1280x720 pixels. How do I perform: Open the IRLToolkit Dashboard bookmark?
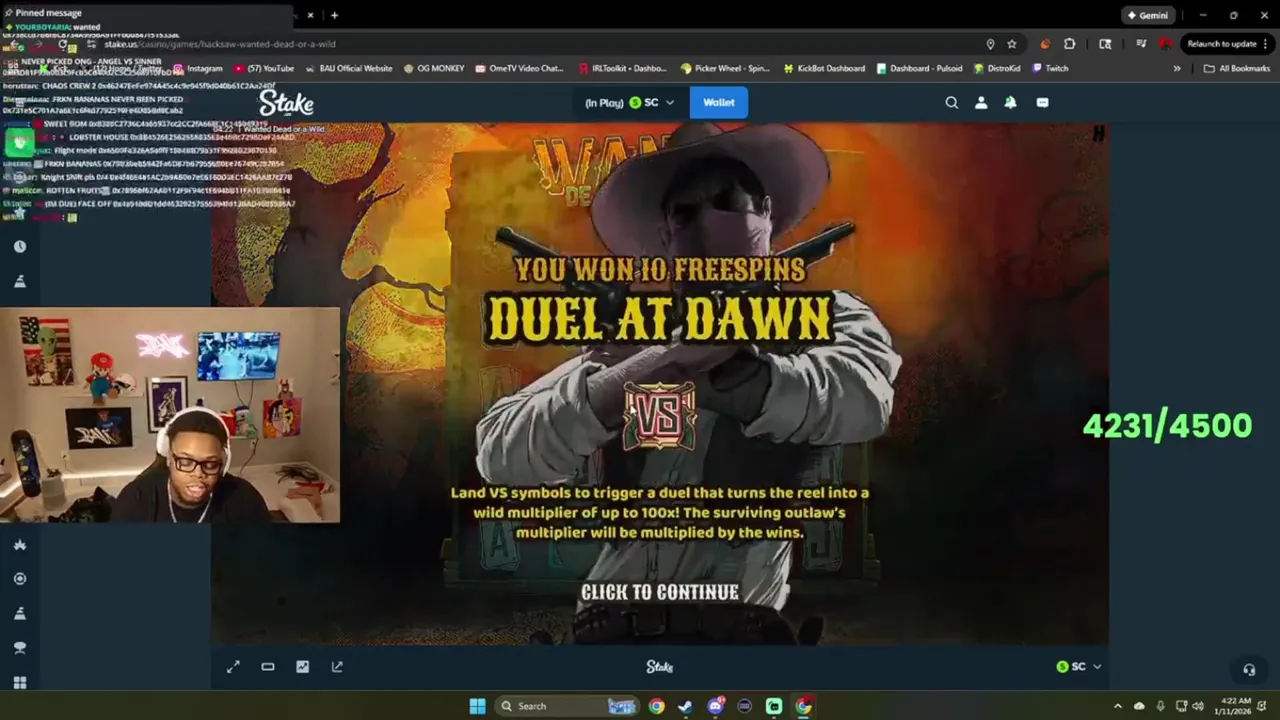(x=622, y=68)
